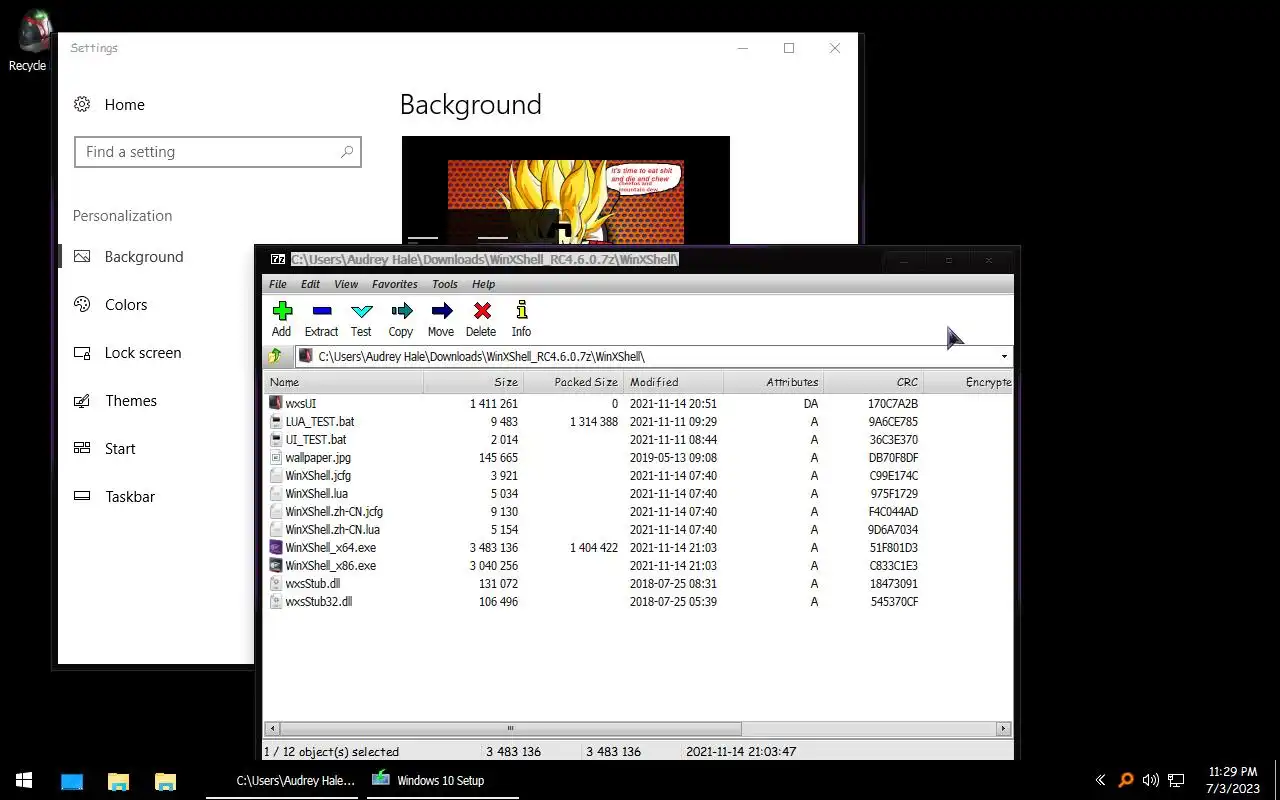The width and height of the screenshot is (1280, 800).
Task: Click the scroll left arrow in file list
Action: coord(272,729)
